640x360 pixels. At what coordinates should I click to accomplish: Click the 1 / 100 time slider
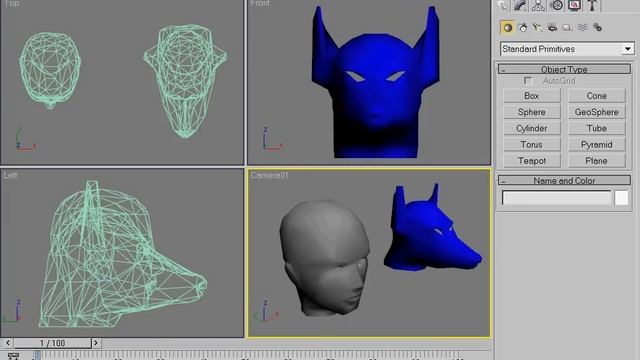coord(52,343)
